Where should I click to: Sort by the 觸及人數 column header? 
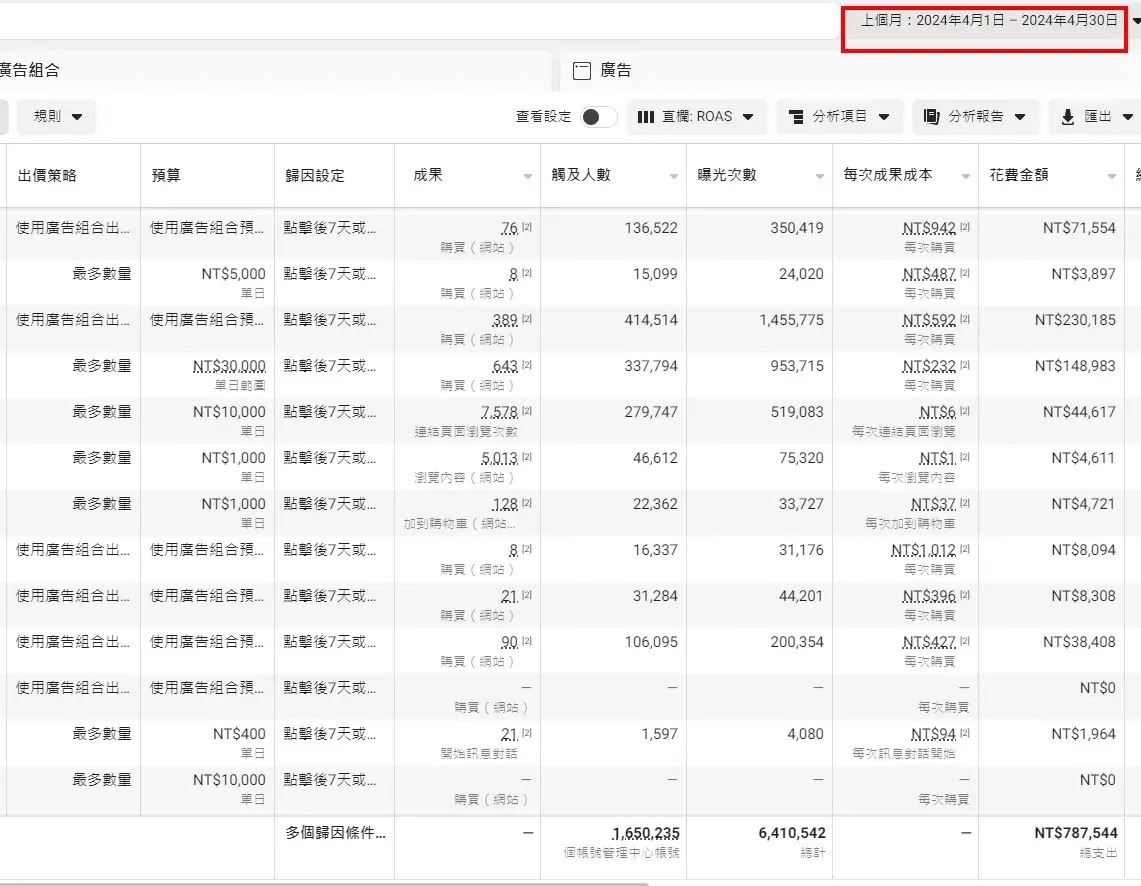pos(581,175)
